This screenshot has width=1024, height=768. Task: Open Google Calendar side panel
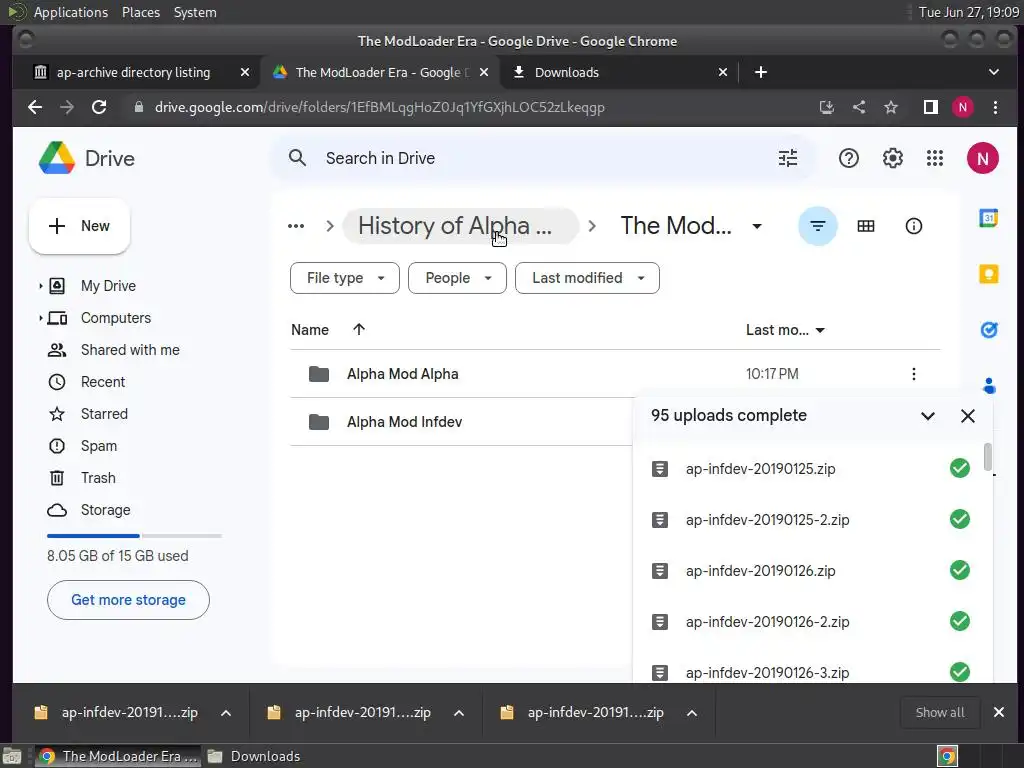click(989, 217)
